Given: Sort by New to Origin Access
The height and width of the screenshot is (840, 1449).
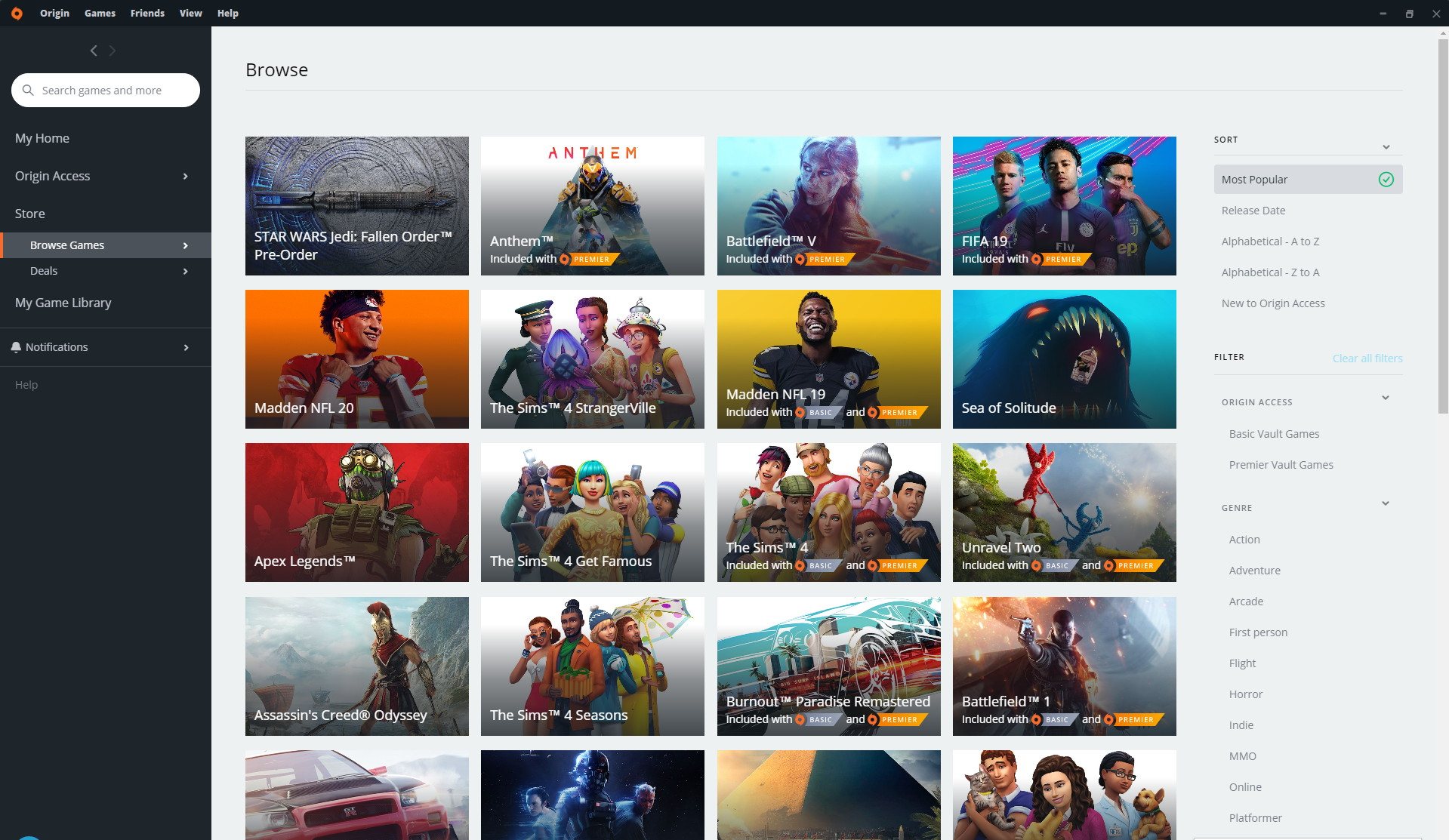Looking at the screenshot, I should (x=1272, y=303).
